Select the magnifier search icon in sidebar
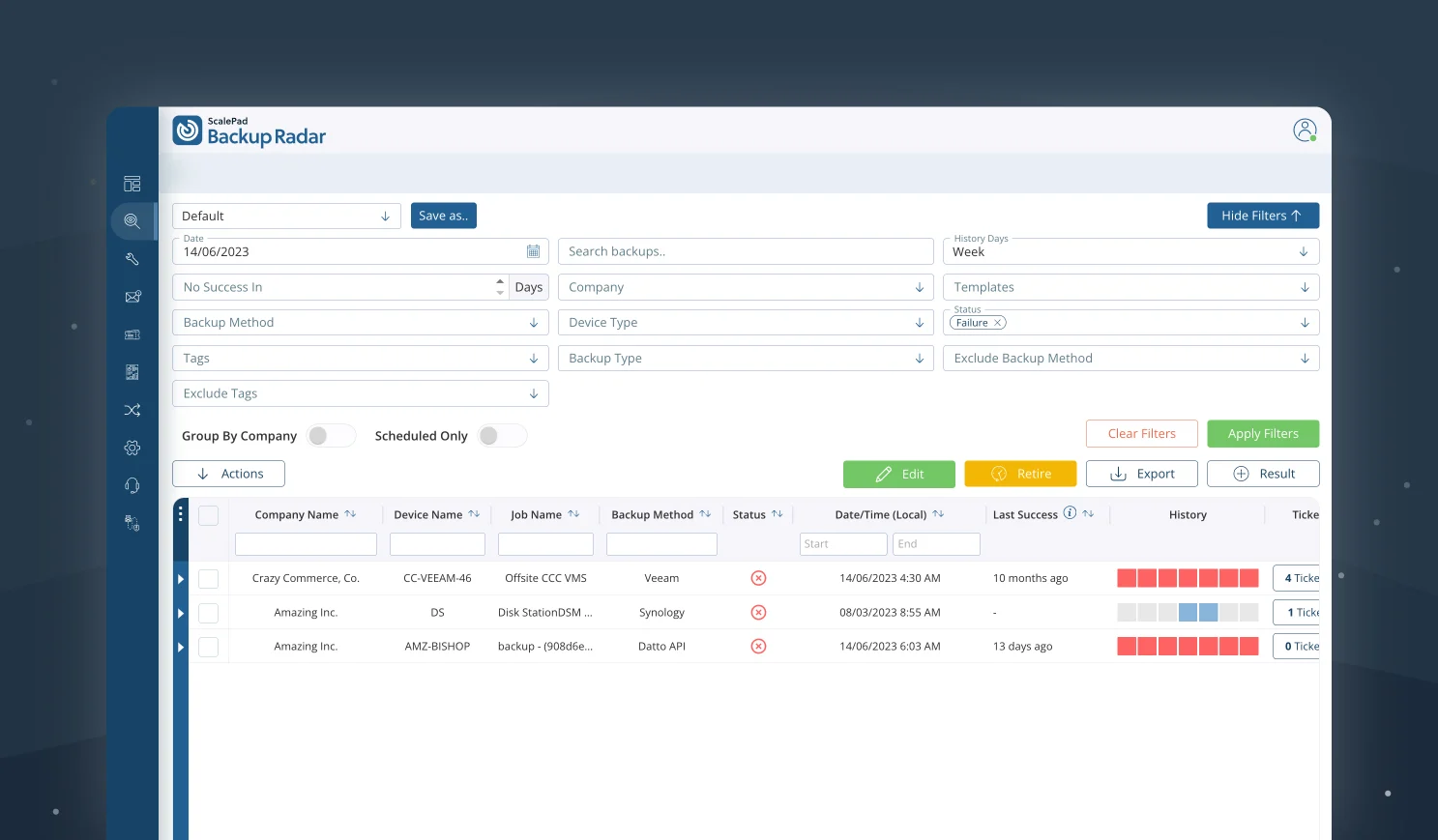Image resolution: width=1438 pixels, height=840 pixels. pyautogui.click(x=132, y=220)
